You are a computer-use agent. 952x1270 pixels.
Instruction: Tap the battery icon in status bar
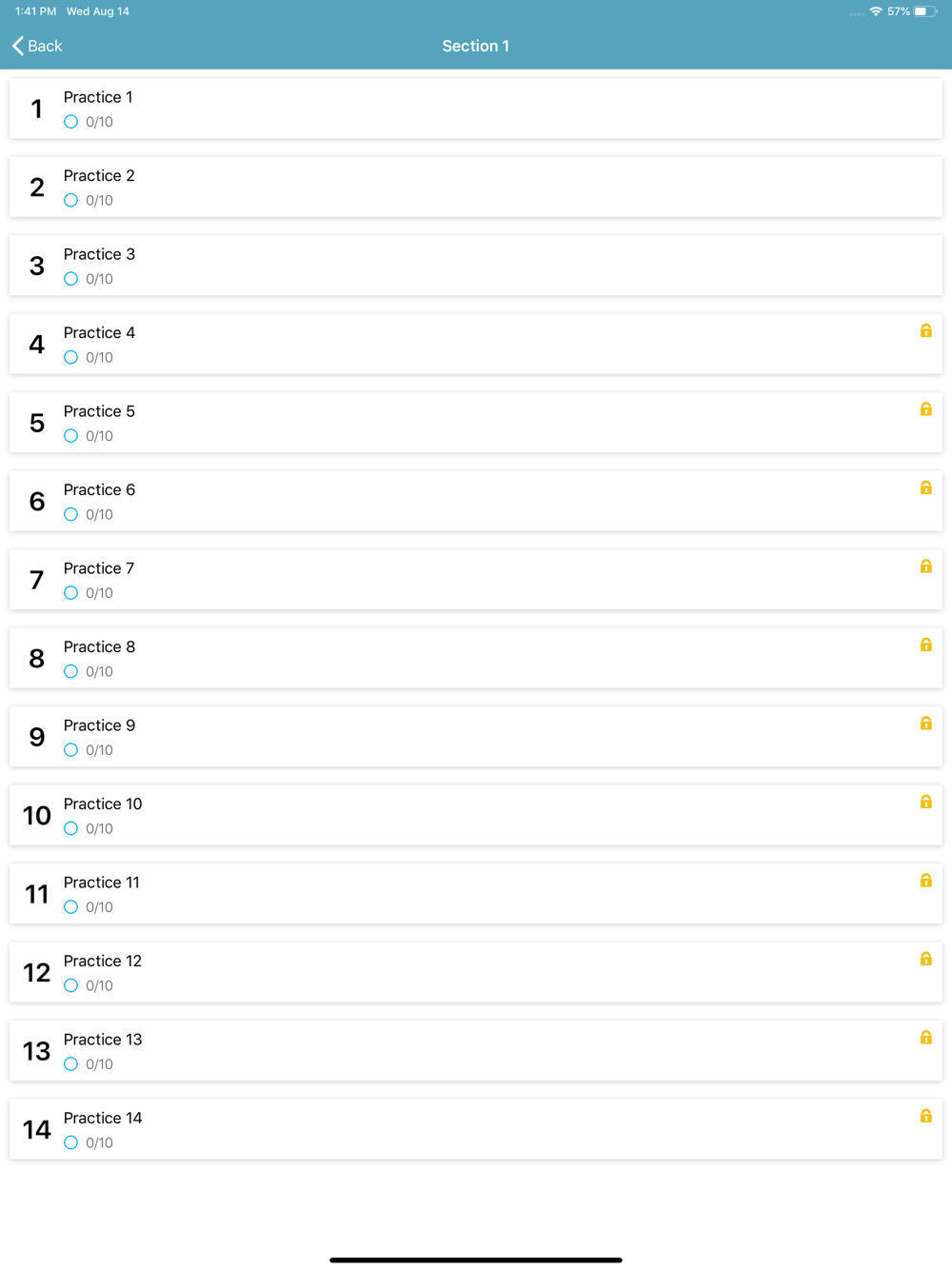coord(924,11)
